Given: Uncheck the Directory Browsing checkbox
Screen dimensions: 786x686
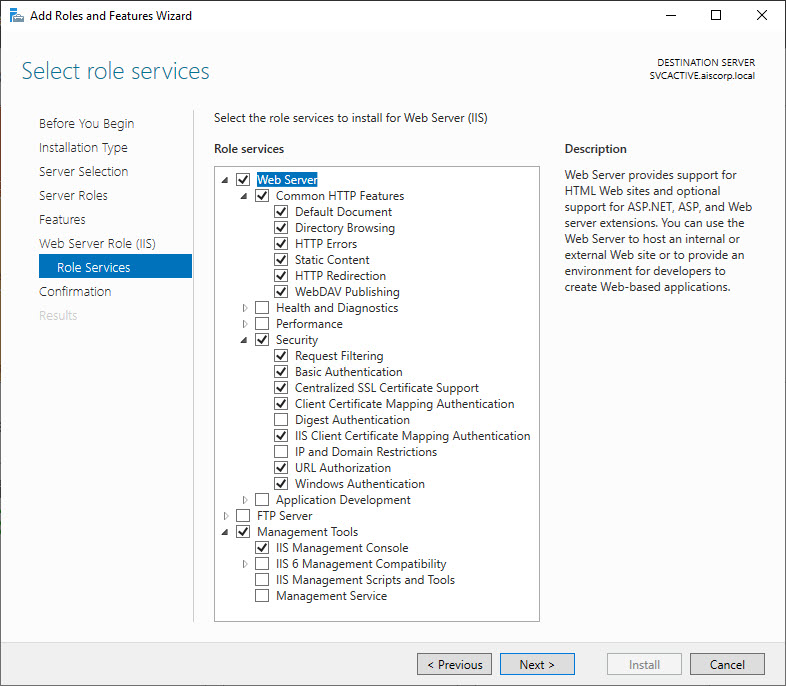Looking at the screenshot, I should coord(281,228).
